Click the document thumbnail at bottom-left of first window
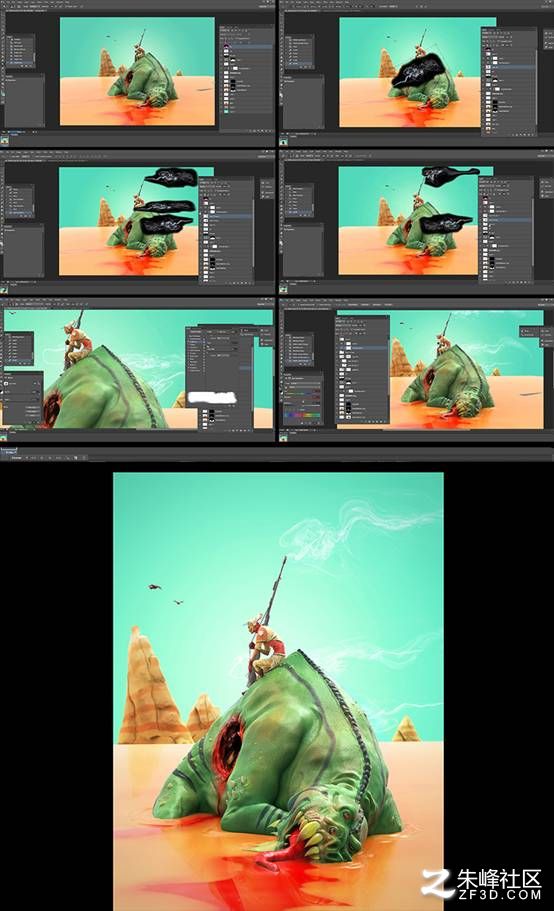554x911 pixels. (x=4, y=137)
